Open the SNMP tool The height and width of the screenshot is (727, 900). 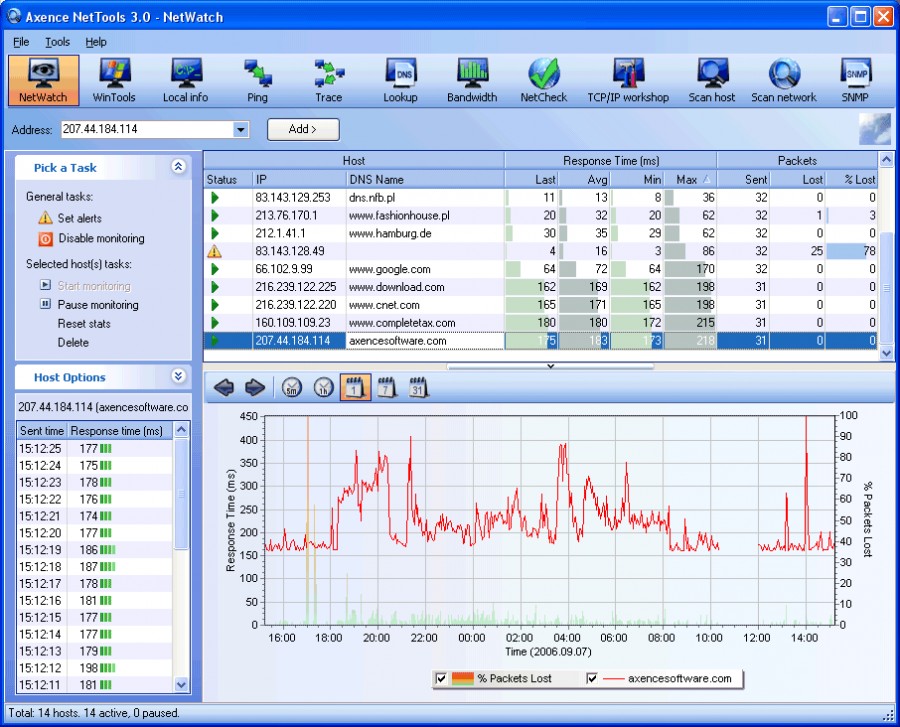click(855, 80)
